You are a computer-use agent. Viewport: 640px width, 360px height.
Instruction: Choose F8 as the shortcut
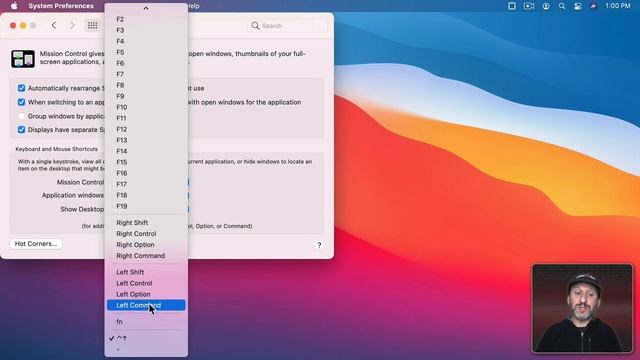click(x=146, y=85)
